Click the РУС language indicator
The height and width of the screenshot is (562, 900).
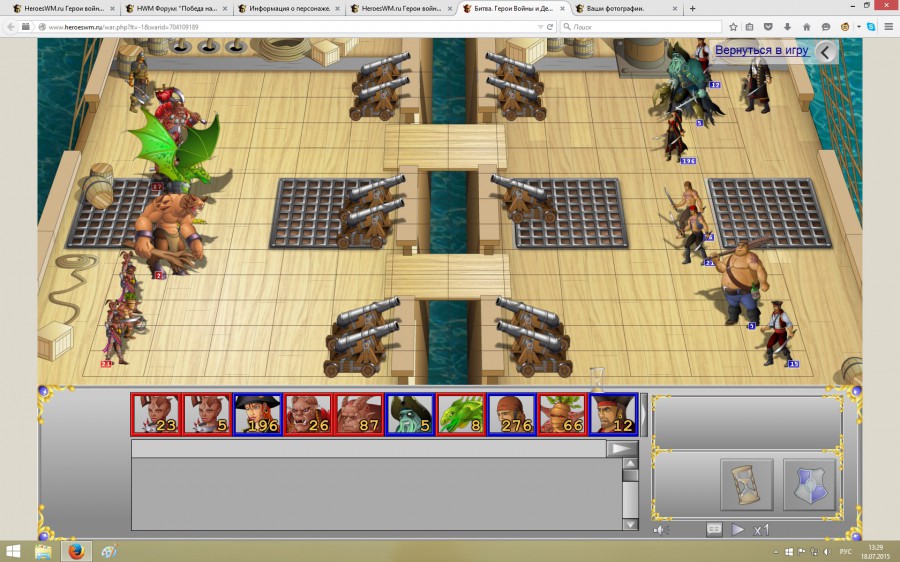point(845,552)
